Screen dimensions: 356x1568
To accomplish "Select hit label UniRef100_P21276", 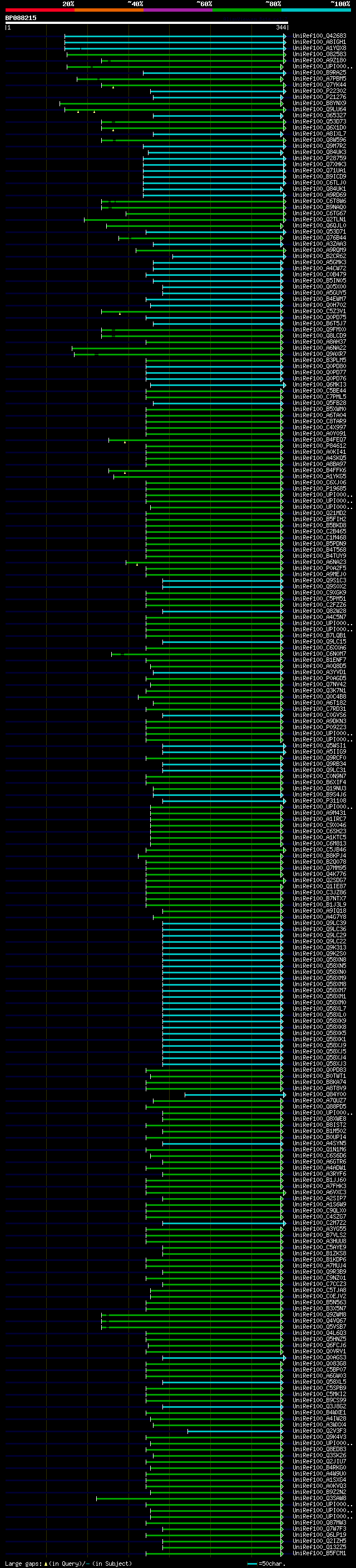I will point(319,97).
